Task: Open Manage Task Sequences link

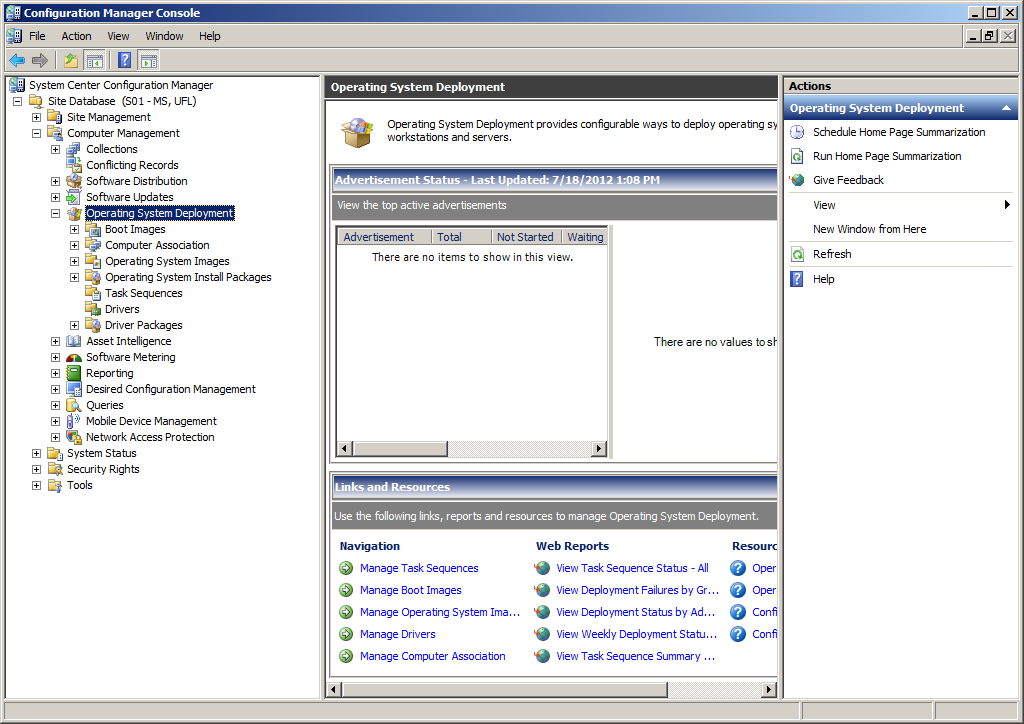Action: tap(419, 568)
